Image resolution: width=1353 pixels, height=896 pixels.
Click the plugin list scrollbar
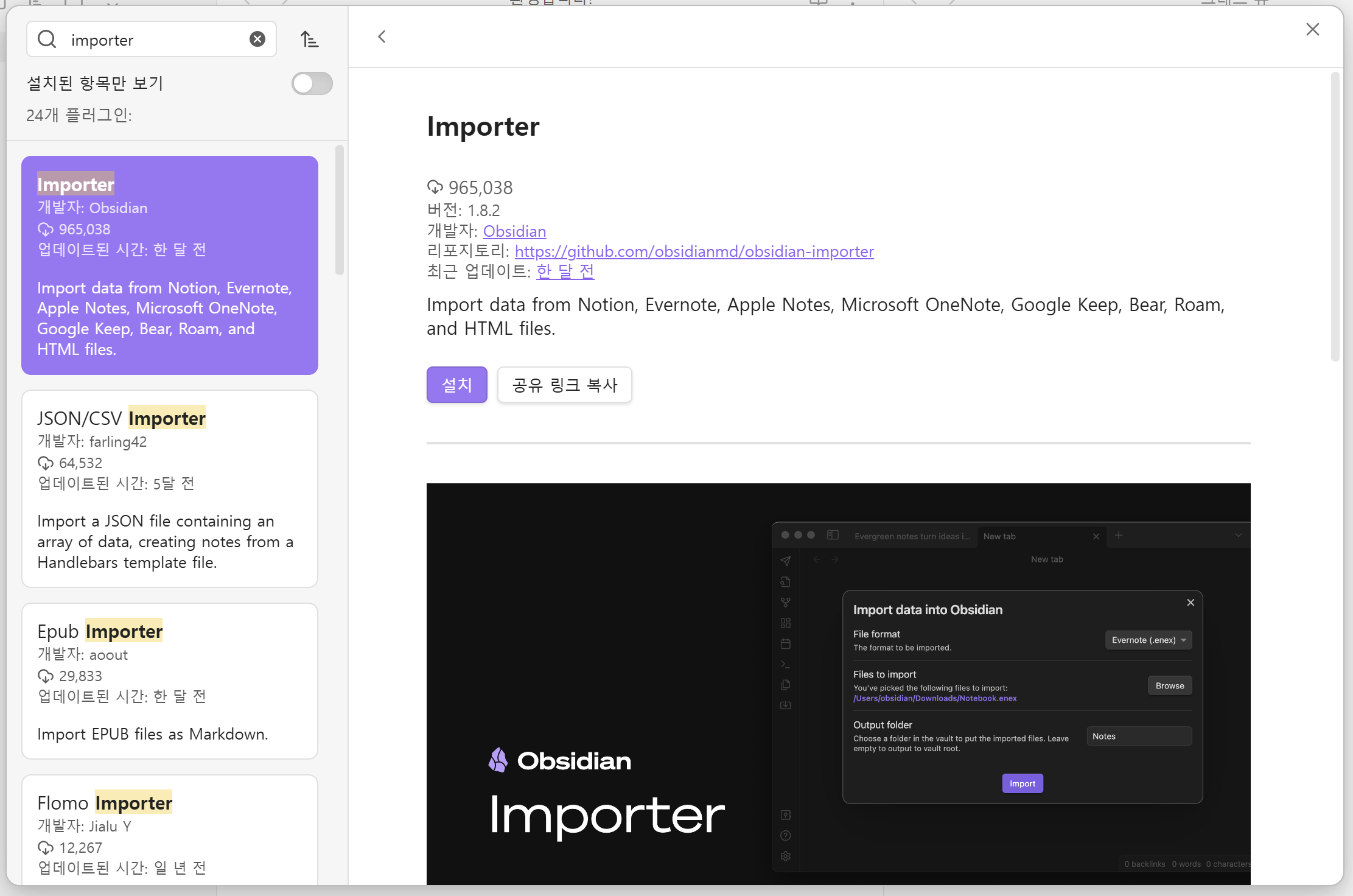coord(340,210)
